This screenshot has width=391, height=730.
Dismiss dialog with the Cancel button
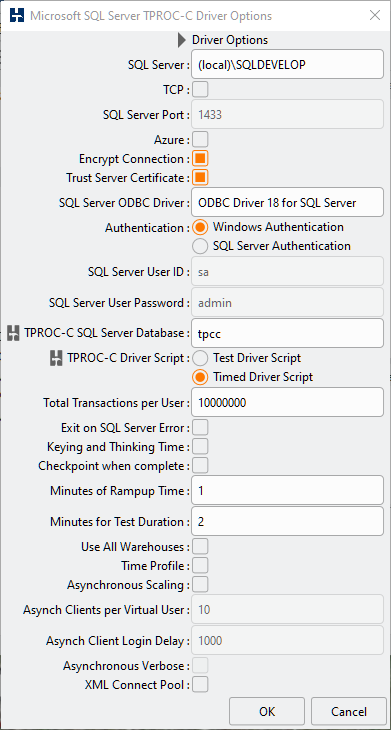[x=349, y=711]
